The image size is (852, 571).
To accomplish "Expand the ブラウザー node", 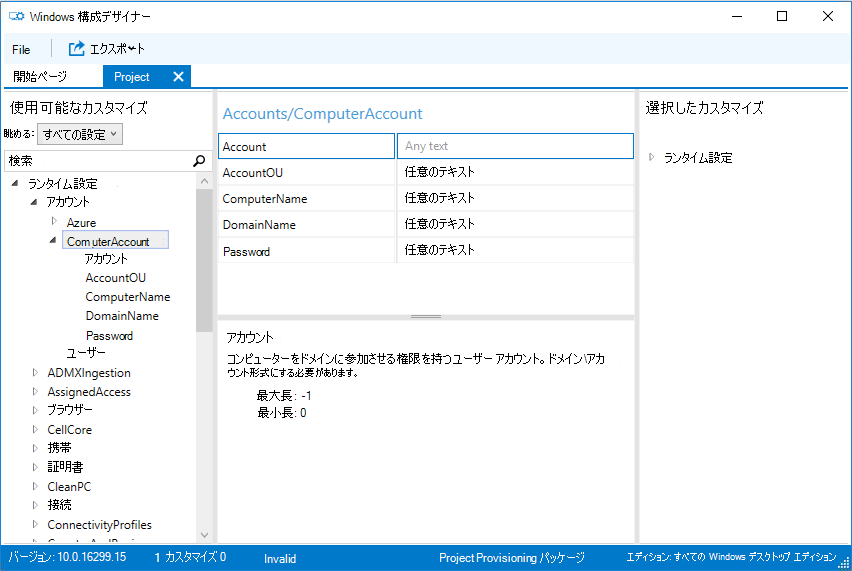I will tap(35, 410).
